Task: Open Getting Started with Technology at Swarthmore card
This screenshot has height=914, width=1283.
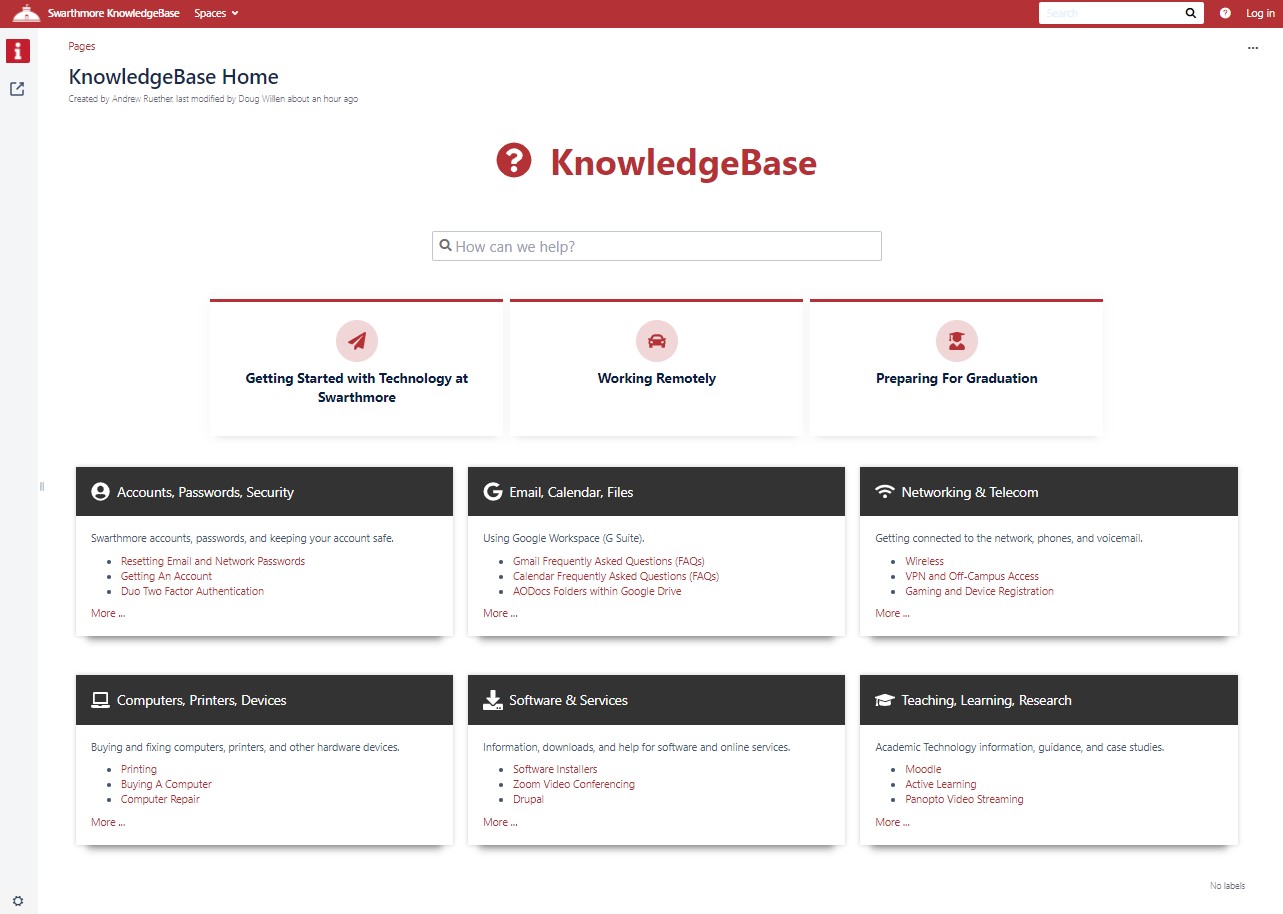Action: tap(357, 367)
